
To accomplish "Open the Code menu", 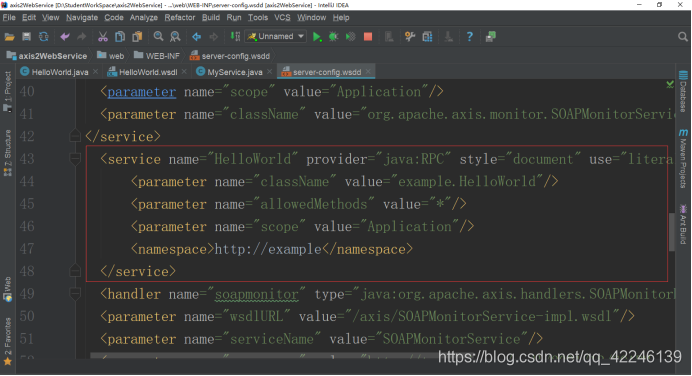I will tap(114, 18).
